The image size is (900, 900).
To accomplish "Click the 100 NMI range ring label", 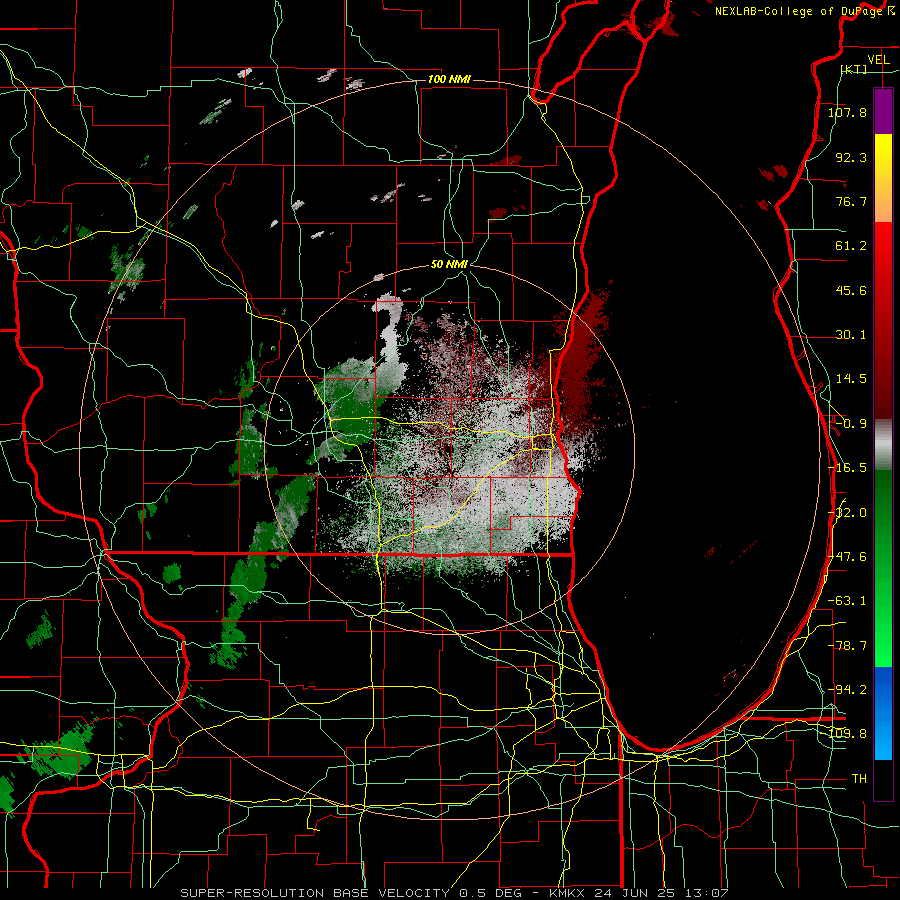I will (x=449, y=79).
